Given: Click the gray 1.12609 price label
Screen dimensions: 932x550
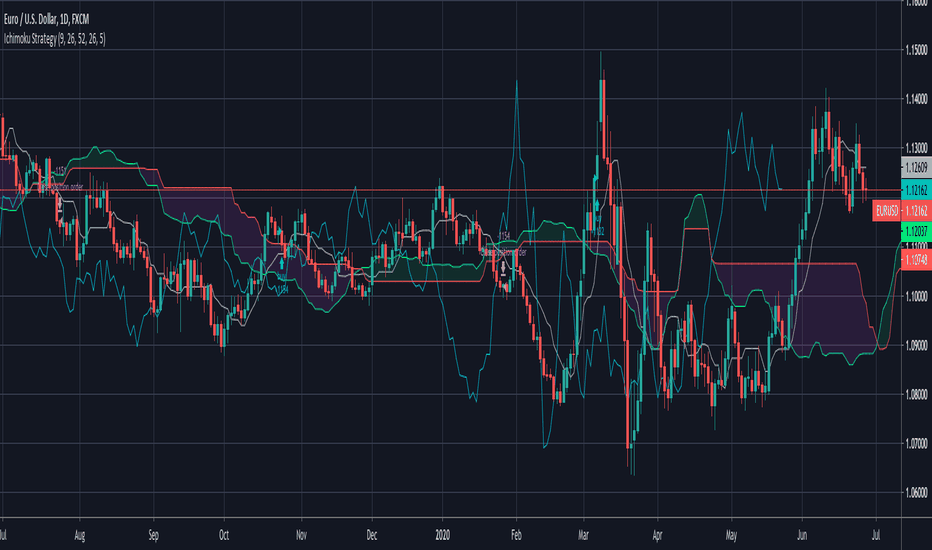Looking at the screenshot, I should (x=917, y=168).
